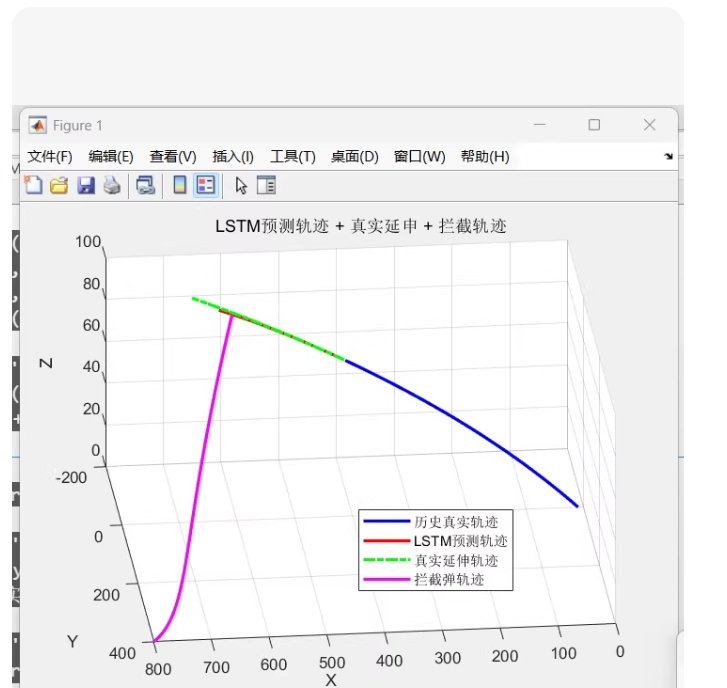The height and width of the screenshot is (688, 727).
Task: Open the Property Inspector icon
Action: (266, 185)
